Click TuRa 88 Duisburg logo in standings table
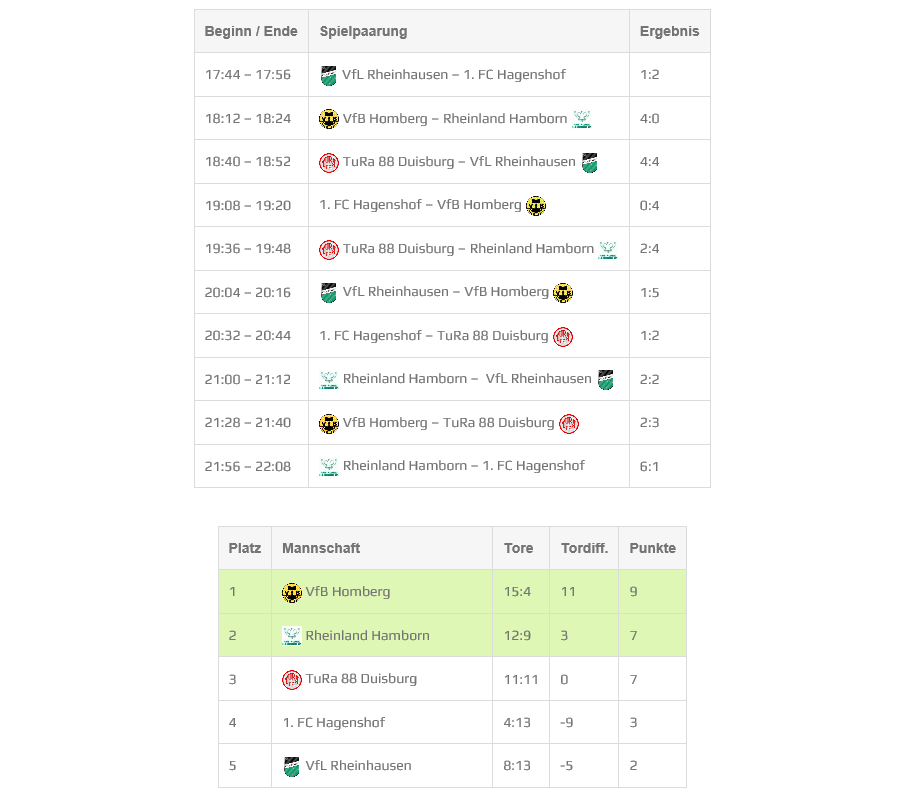 (292, 680)
